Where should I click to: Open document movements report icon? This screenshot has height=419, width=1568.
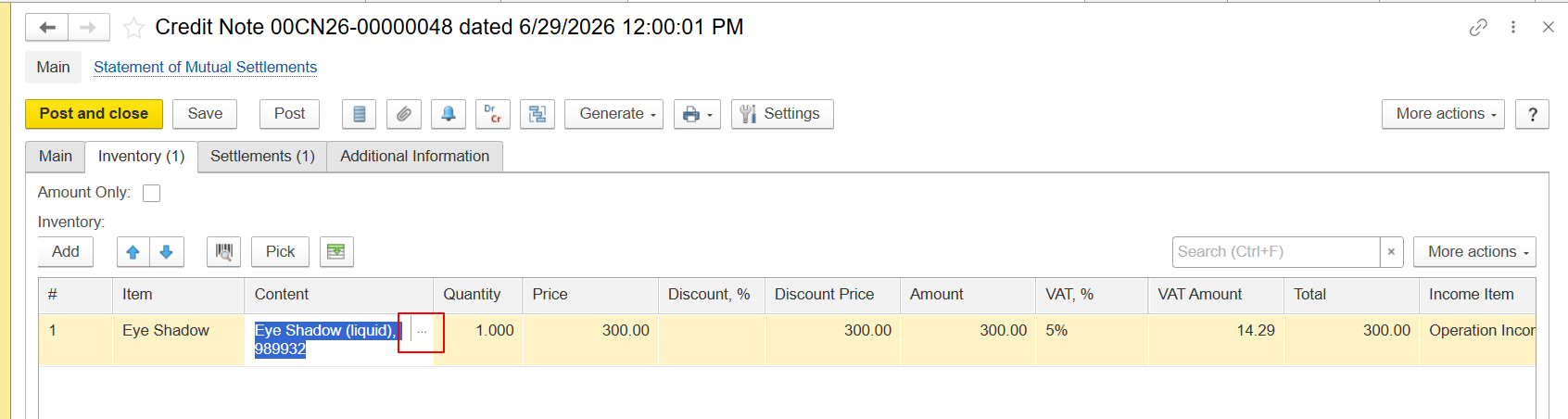coord(359,114)
